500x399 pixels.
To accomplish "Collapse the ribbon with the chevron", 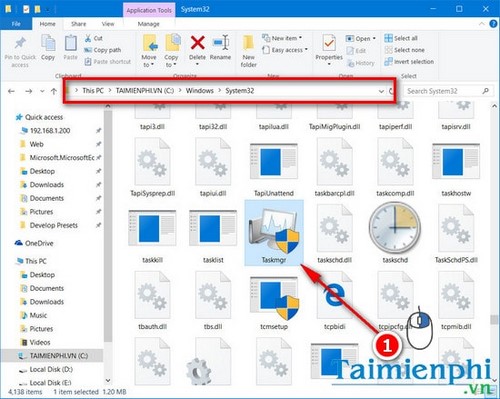I will pos(482,24).
